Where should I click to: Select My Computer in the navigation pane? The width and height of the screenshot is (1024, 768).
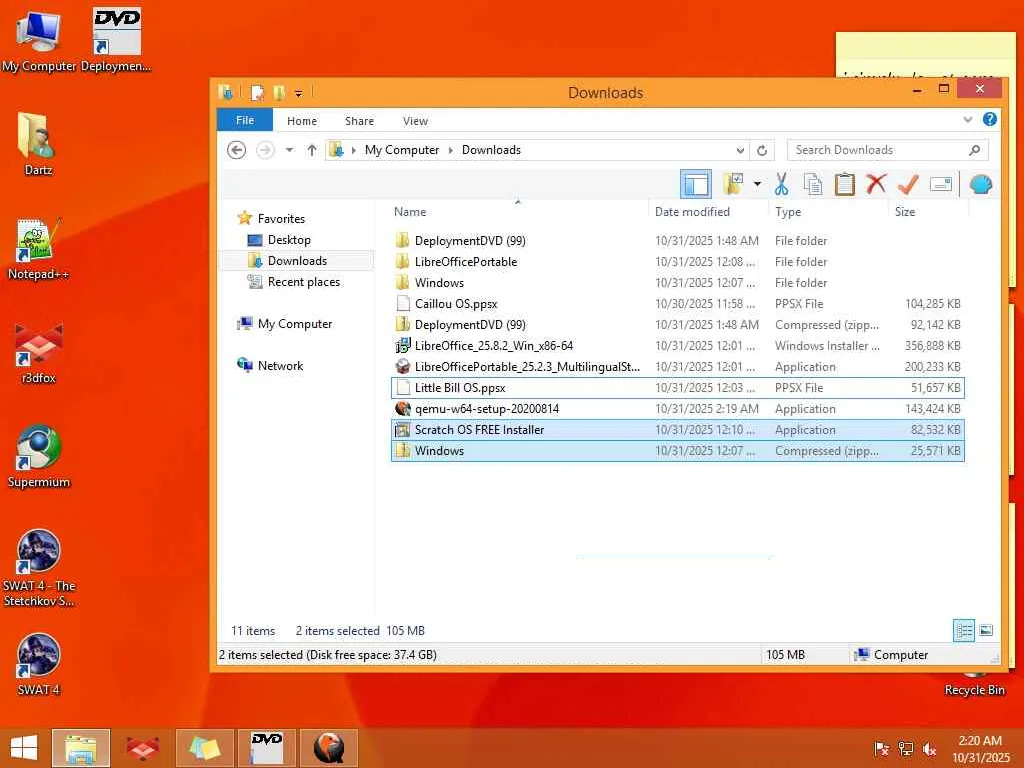tap(295, 323)
